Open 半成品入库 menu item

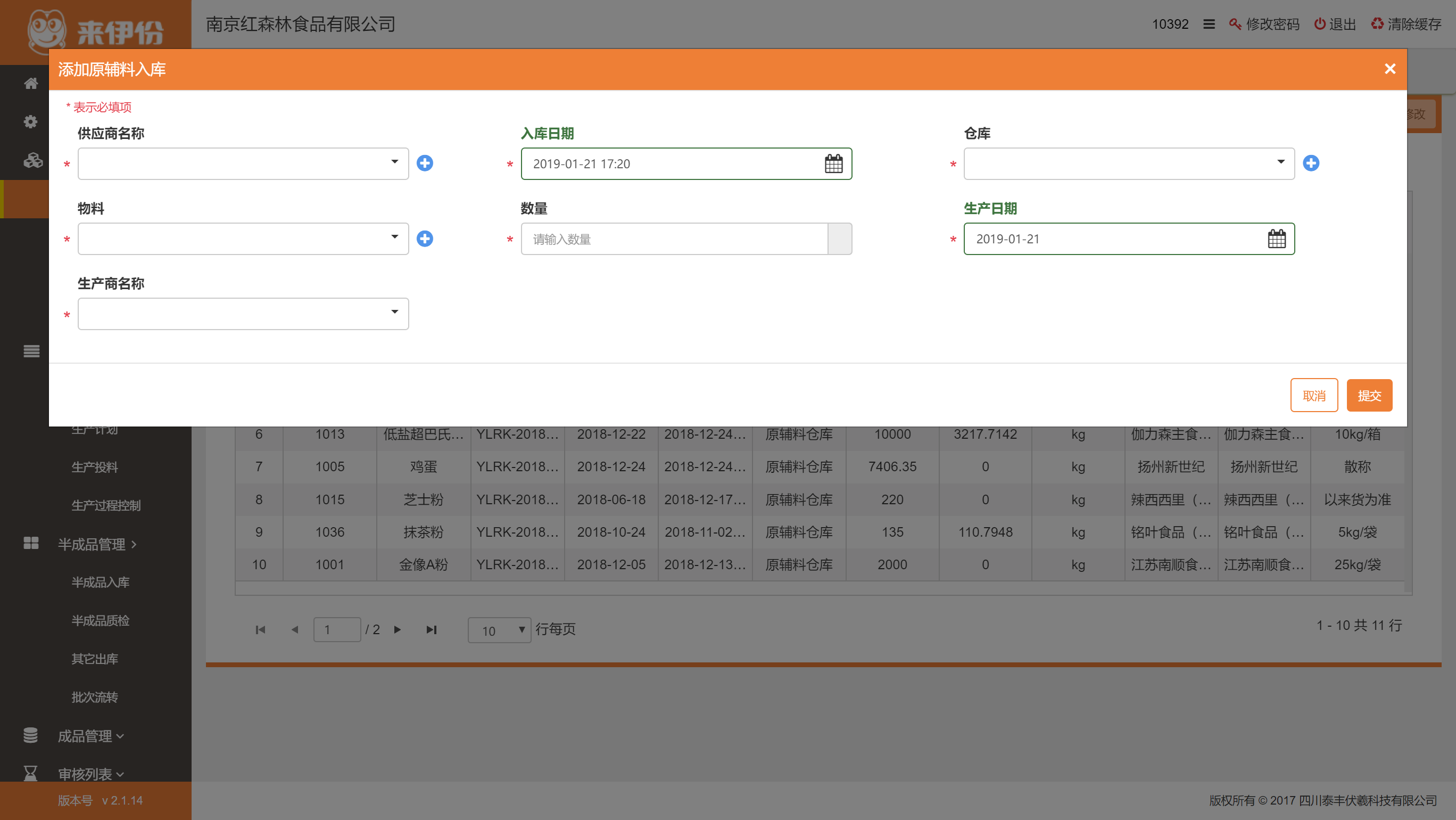100,582
